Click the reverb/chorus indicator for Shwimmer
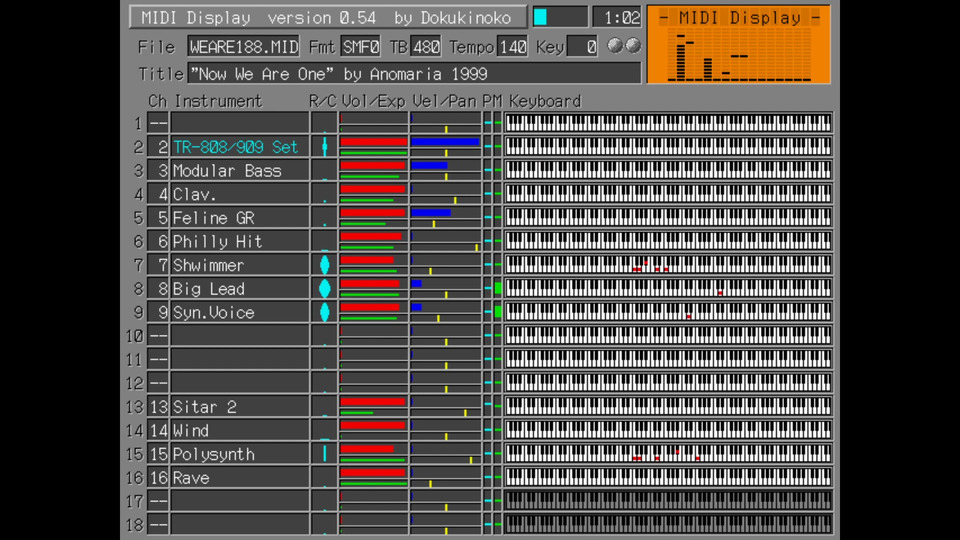The image size is (960, 540). (x=324, y=265)
